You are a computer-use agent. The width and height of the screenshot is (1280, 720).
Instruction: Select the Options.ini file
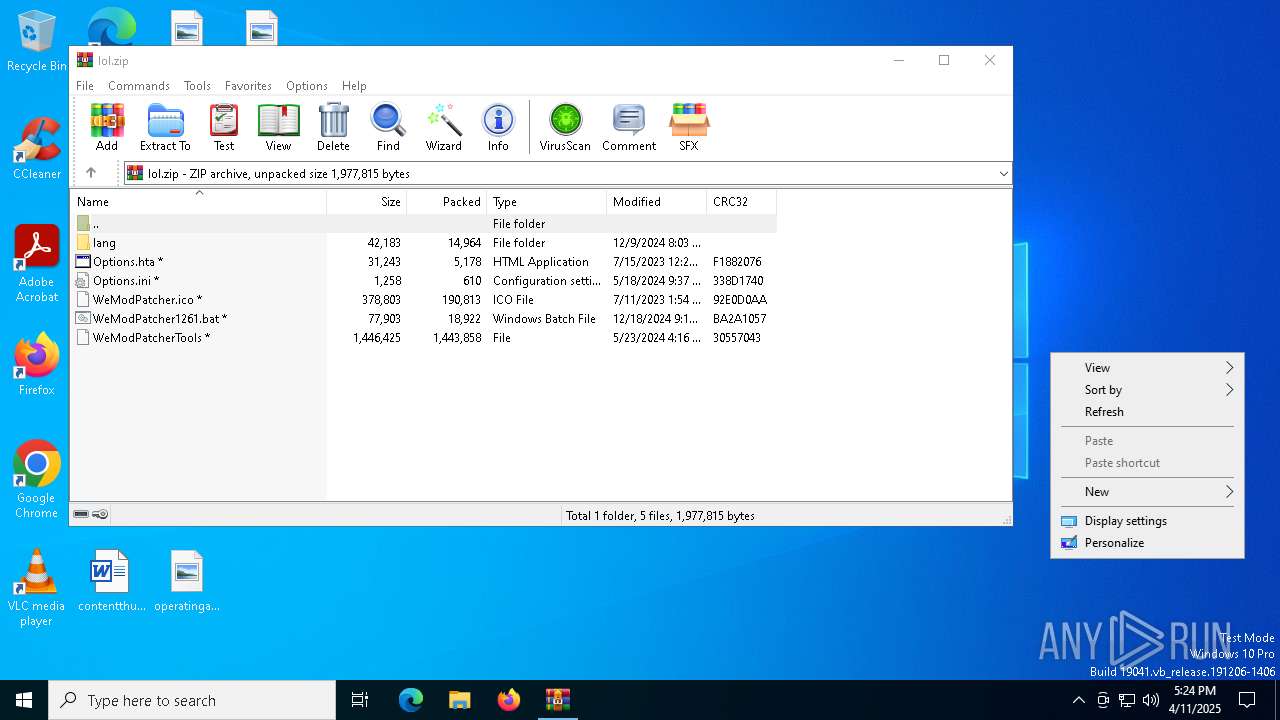(424, 281)
